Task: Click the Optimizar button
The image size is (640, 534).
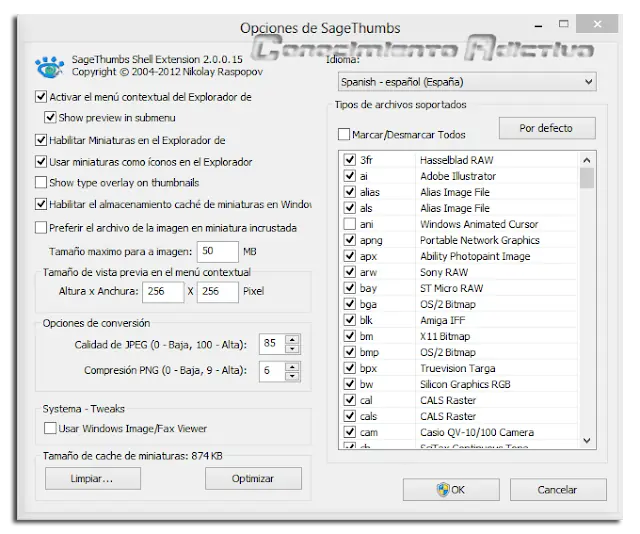Action: 253,478
